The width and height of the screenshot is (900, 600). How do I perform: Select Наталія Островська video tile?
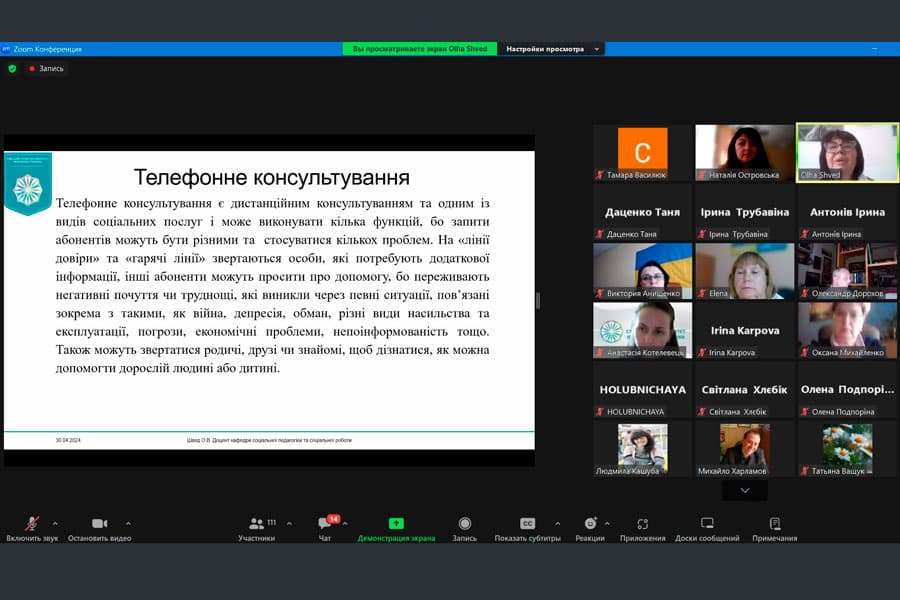tap(744, 152)
